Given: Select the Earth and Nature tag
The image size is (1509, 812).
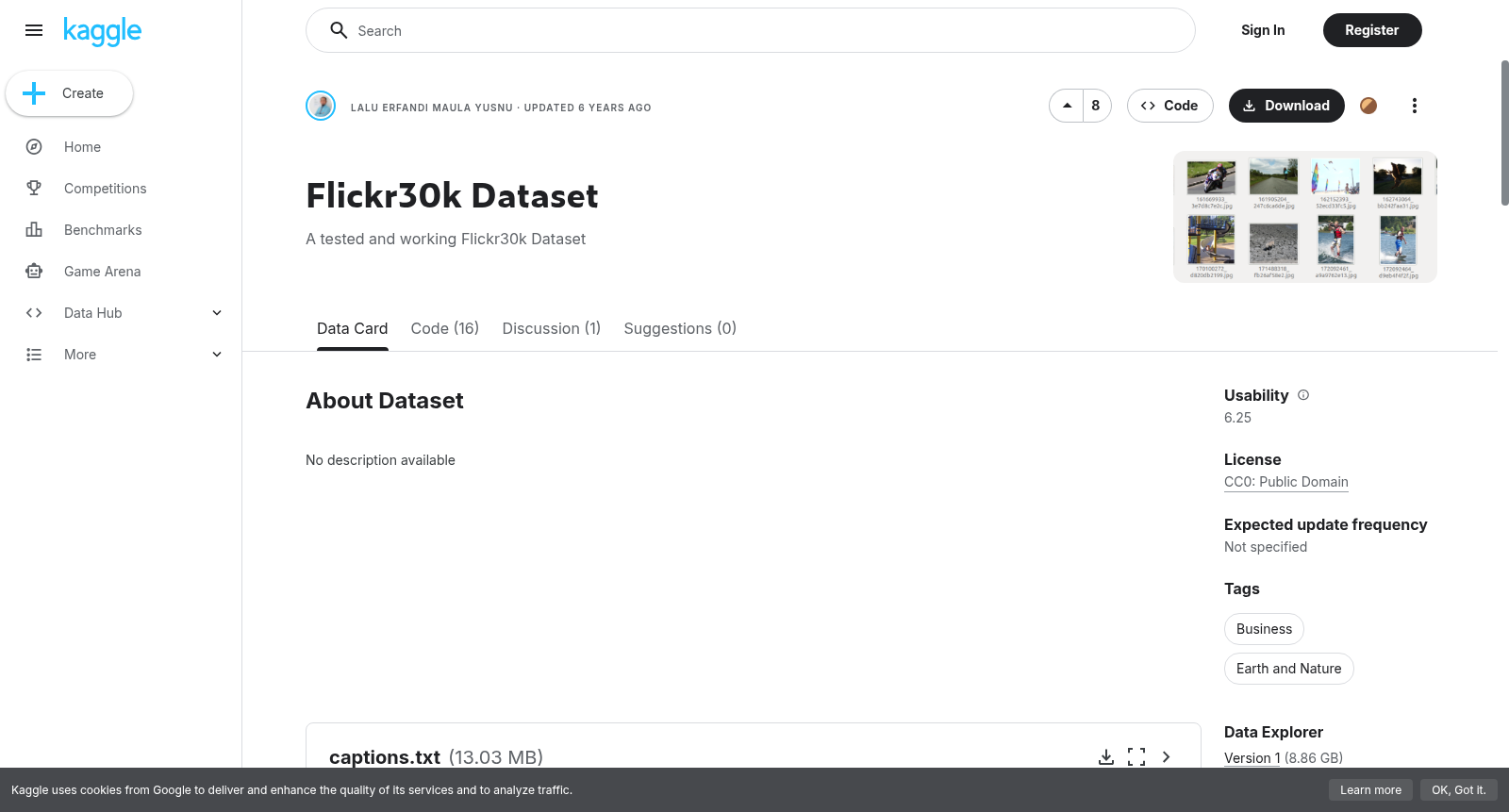Looking at the screenshot, I should click(x=1288, y=669).
